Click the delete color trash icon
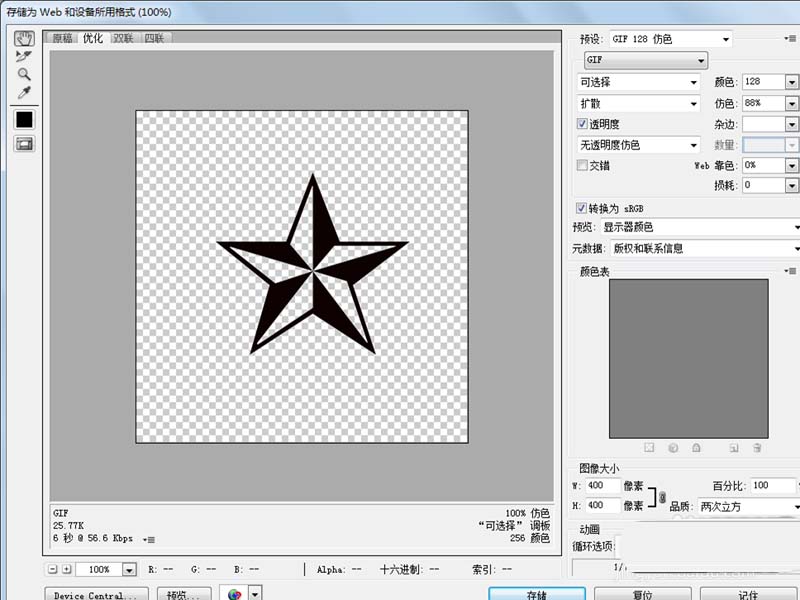 click(757, 448)
